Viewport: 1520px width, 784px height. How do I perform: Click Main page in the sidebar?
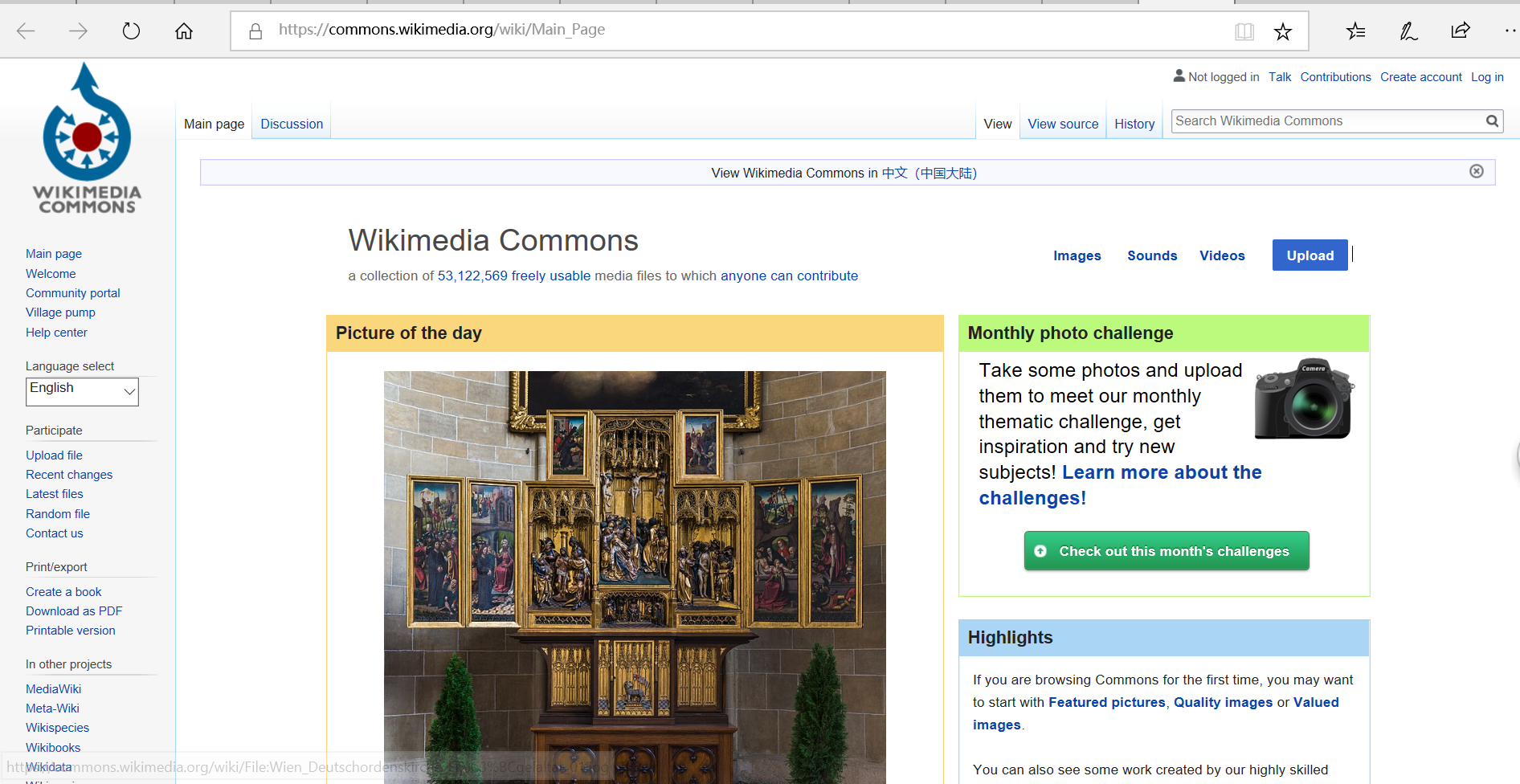[54, 254]
